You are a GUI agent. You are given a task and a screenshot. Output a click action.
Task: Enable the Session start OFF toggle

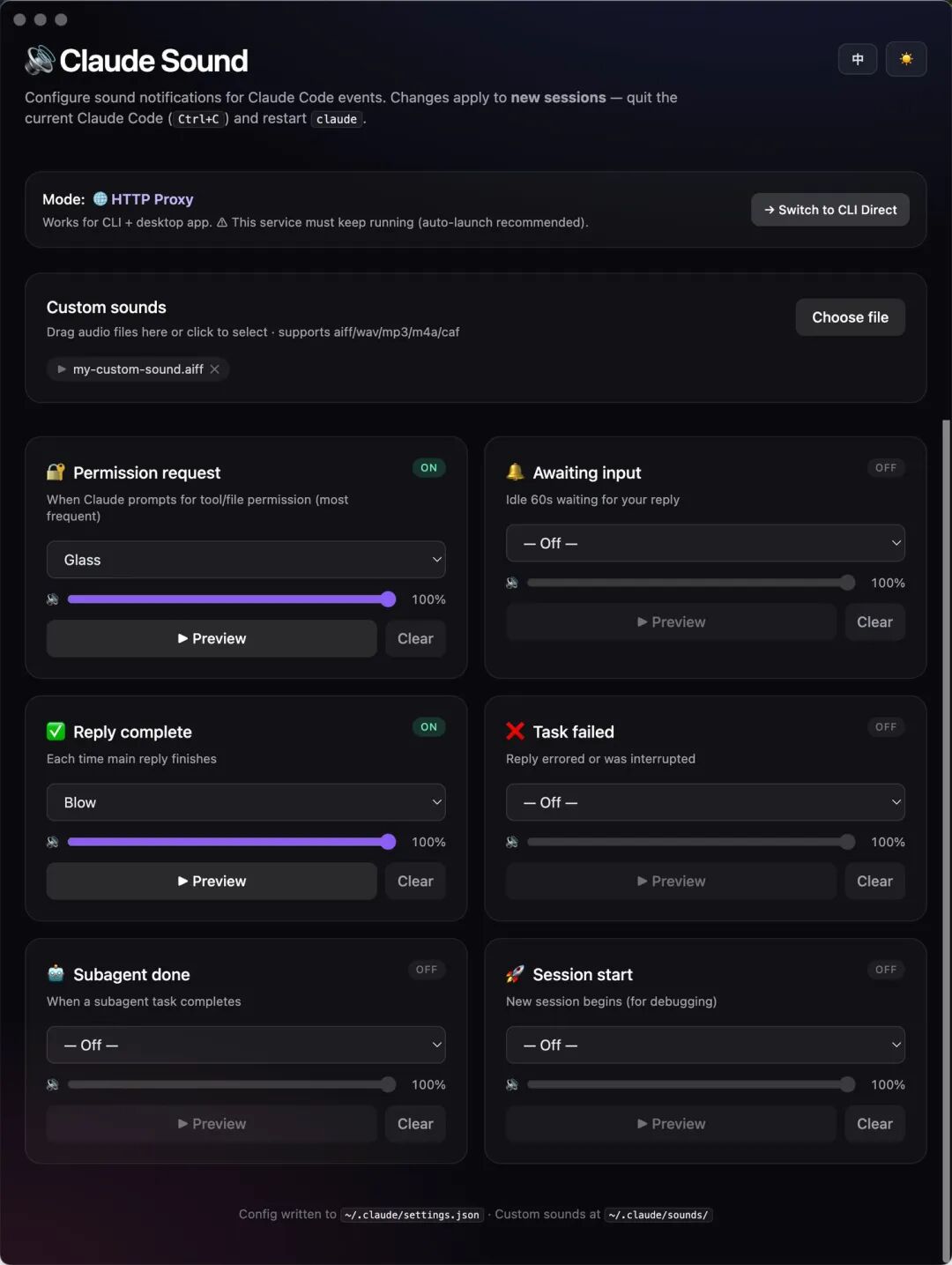coord(886,970)
